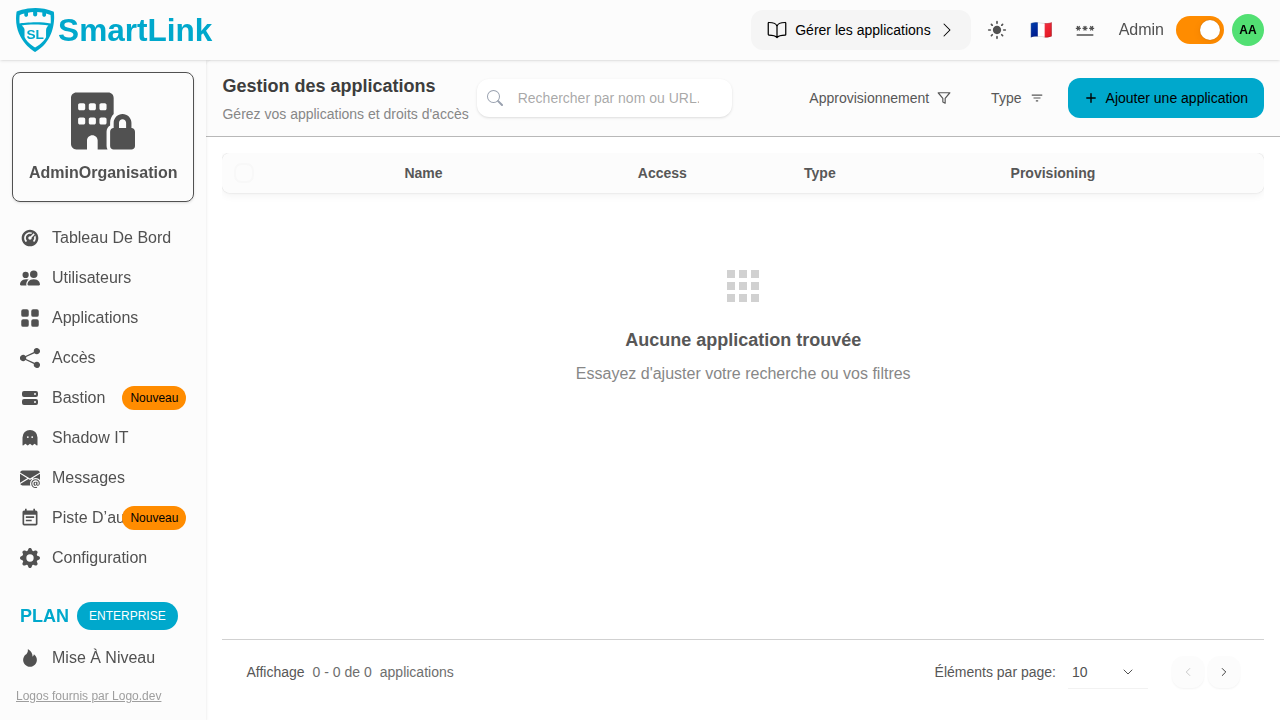Screen dimensions: 1280x720
Task: Open the Bastion feature marked Nouveau
Action: click(x=80, y=397)
